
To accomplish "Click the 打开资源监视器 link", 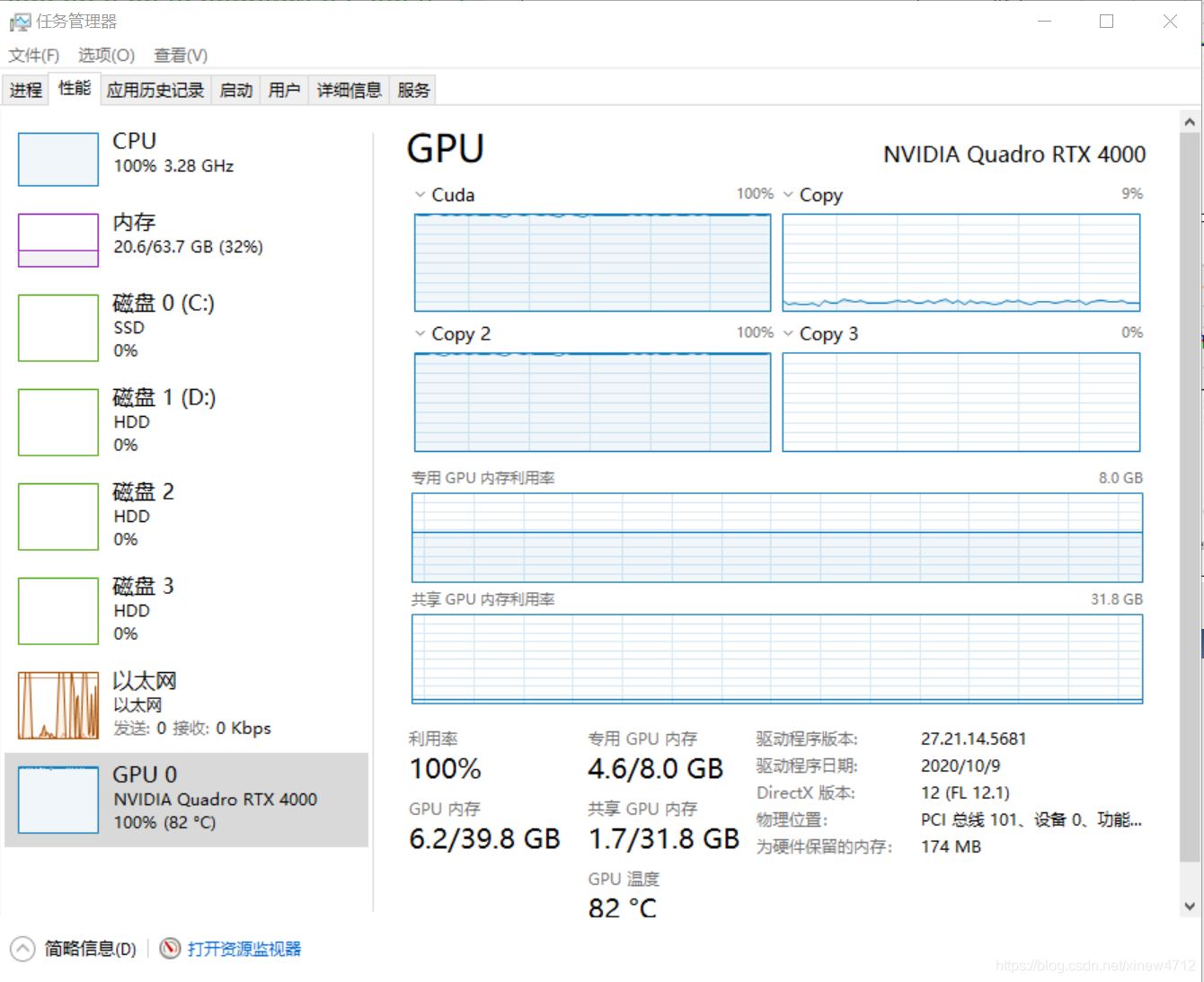I will pyautogui.click(x=244, y=949).
